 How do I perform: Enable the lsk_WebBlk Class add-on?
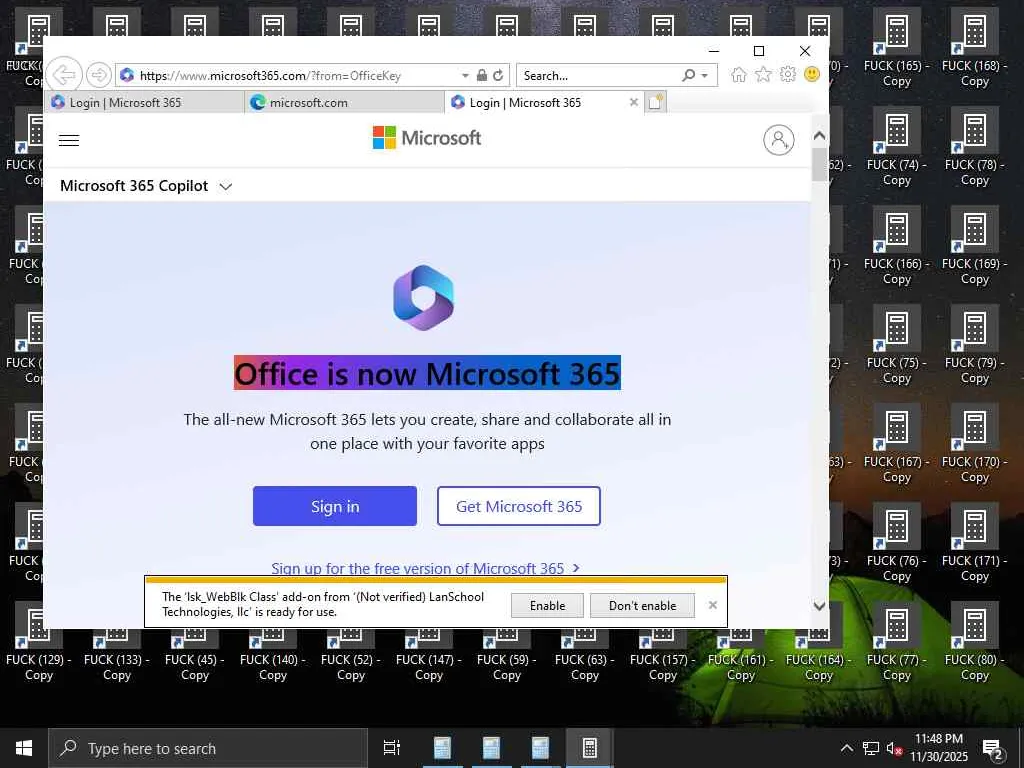(547, 605)
